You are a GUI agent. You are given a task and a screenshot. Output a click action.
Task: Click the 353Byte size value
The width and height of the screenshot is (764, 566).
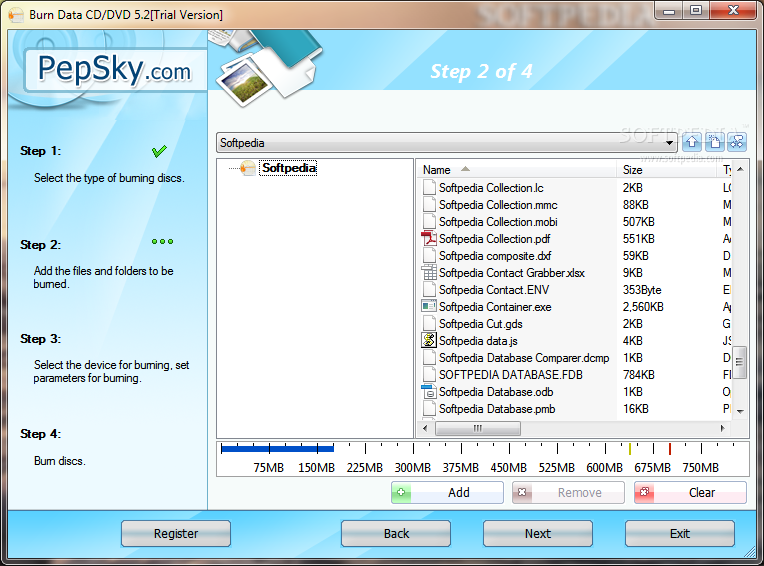coord(642,290)
